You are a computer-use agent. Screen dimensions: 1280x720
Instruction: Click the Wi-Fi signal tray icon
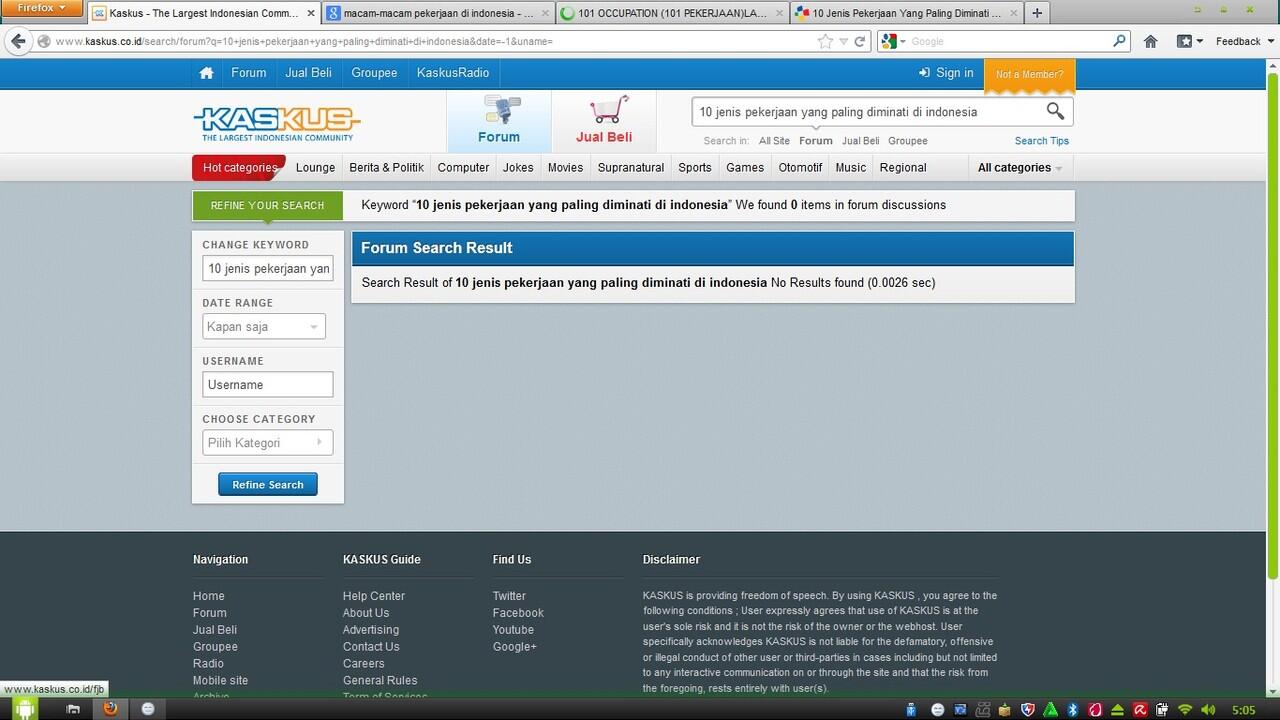click(x=1185, y=709)
